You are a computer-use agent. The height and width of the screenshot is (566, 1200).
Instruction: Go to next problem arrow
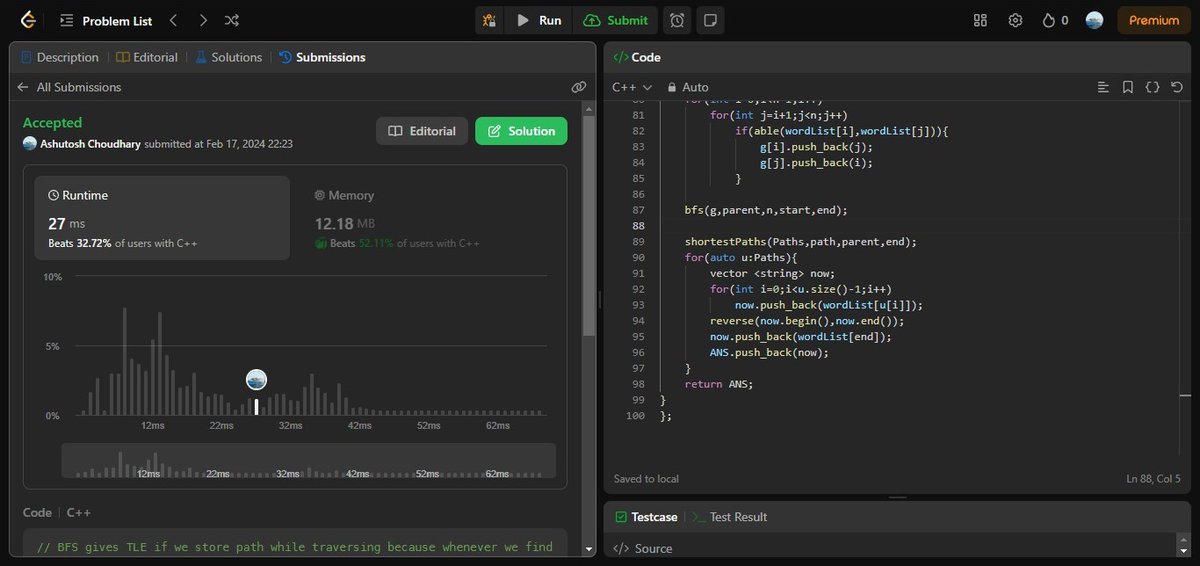click(x=203, y=20)
